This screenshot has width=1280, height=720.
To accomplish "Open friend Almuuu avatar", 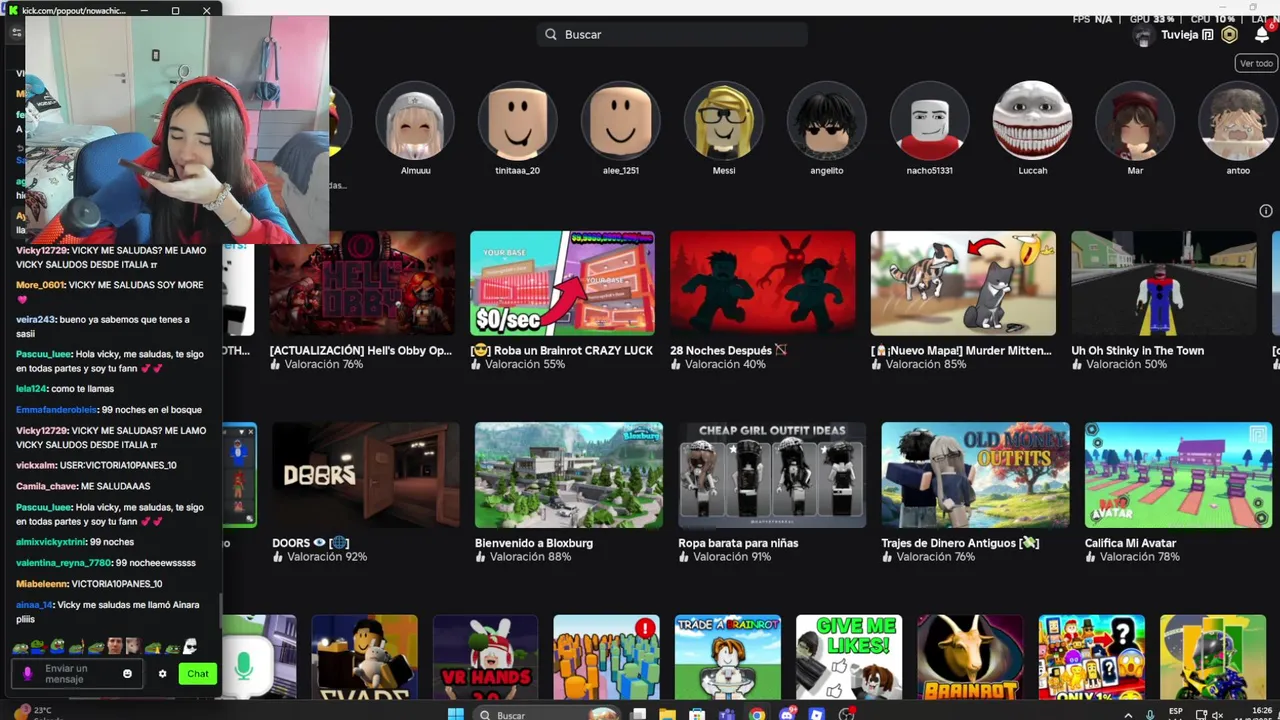I will (415, 121).
